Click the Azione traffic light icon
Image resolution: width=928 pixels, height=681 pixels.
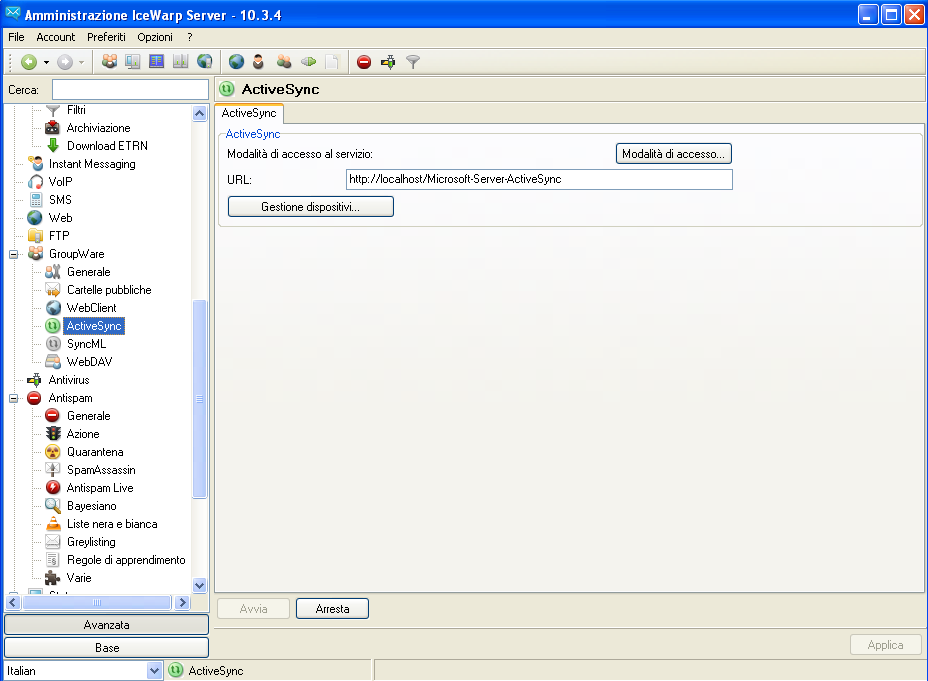click(53, 434)
